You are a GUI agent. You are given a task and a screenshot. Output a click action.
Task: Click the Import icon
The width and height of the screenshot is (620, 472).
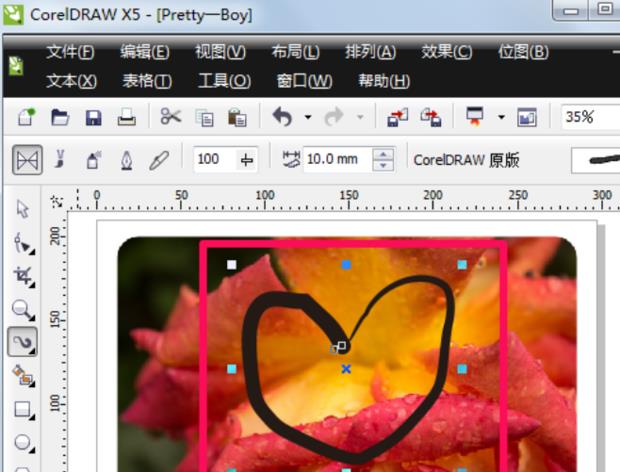397,118
